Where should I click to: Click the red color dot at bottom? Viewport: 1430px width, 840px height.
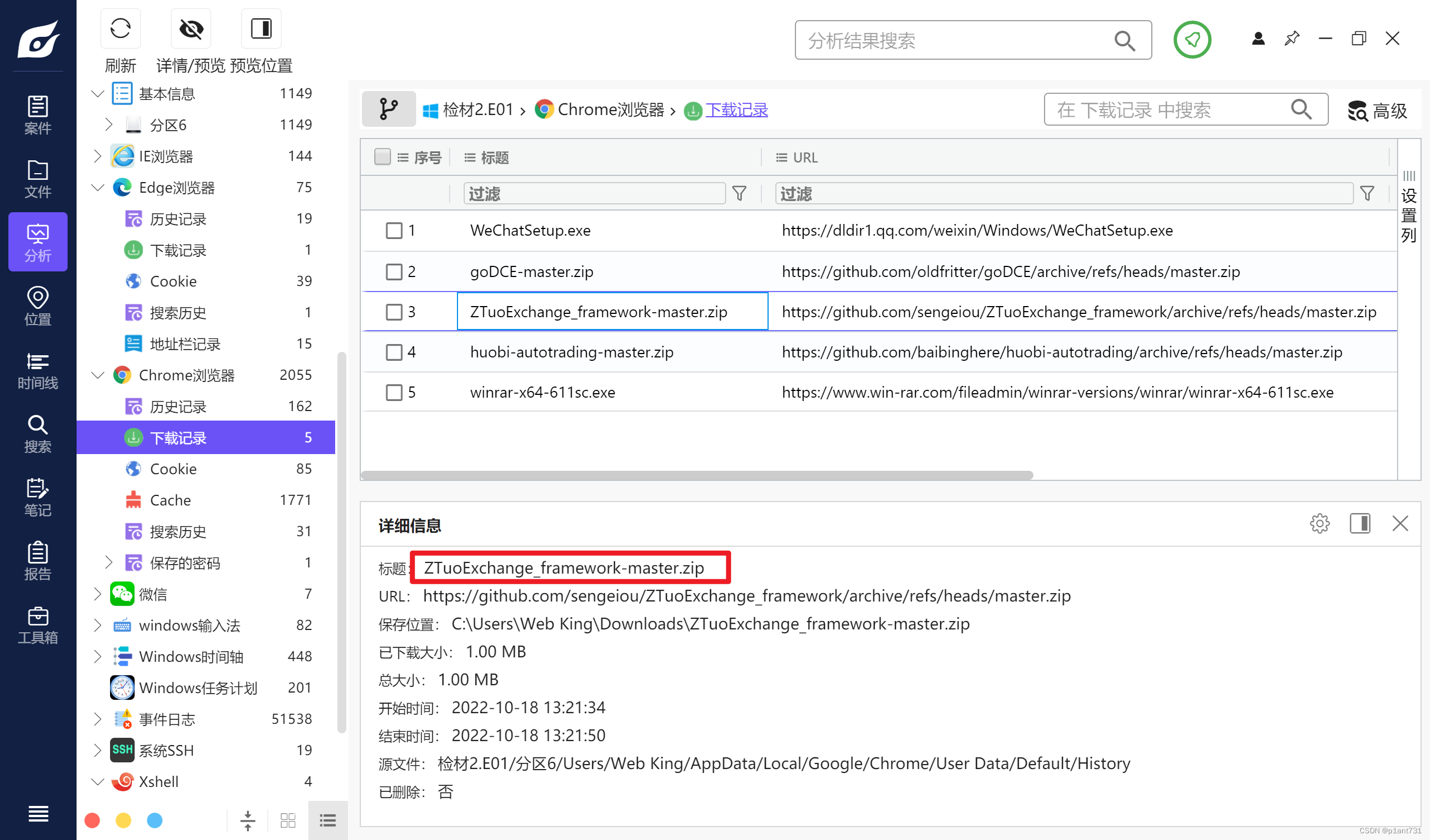(x=92, y=820)
